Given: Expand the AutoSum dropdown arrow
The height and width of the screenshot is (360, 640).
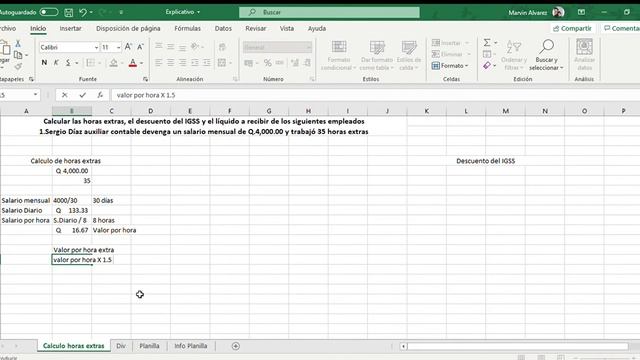Looking at the screenshot, I should [x=496, y=43].
